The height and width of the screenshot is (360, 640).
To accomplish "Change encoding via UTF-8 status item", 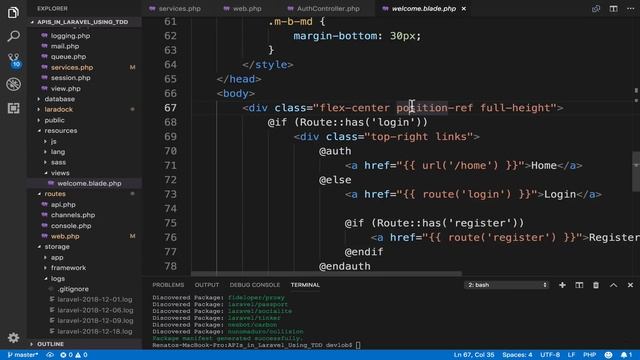I will pyautogui.click(x=550, y=355).
